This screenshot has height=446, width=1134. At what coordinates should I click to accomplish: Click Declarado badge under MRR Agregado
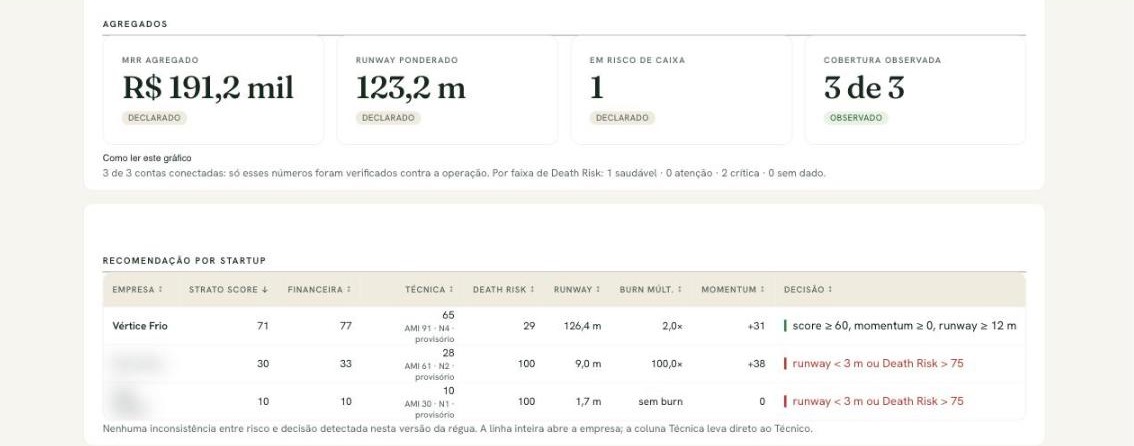click(154, 118)
